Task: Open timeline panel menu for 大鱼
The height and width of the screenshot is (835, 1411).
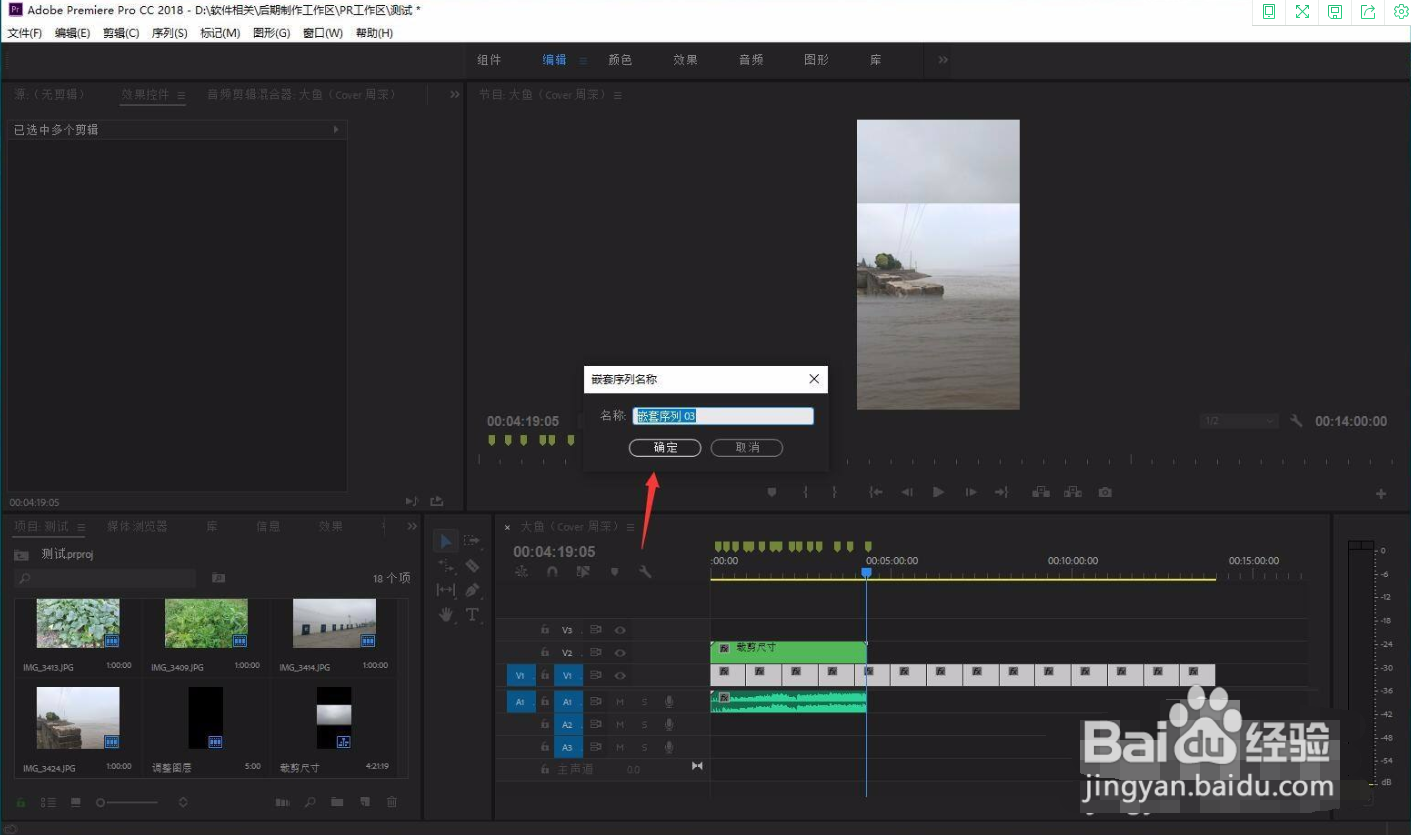Action: coord(629,527)
